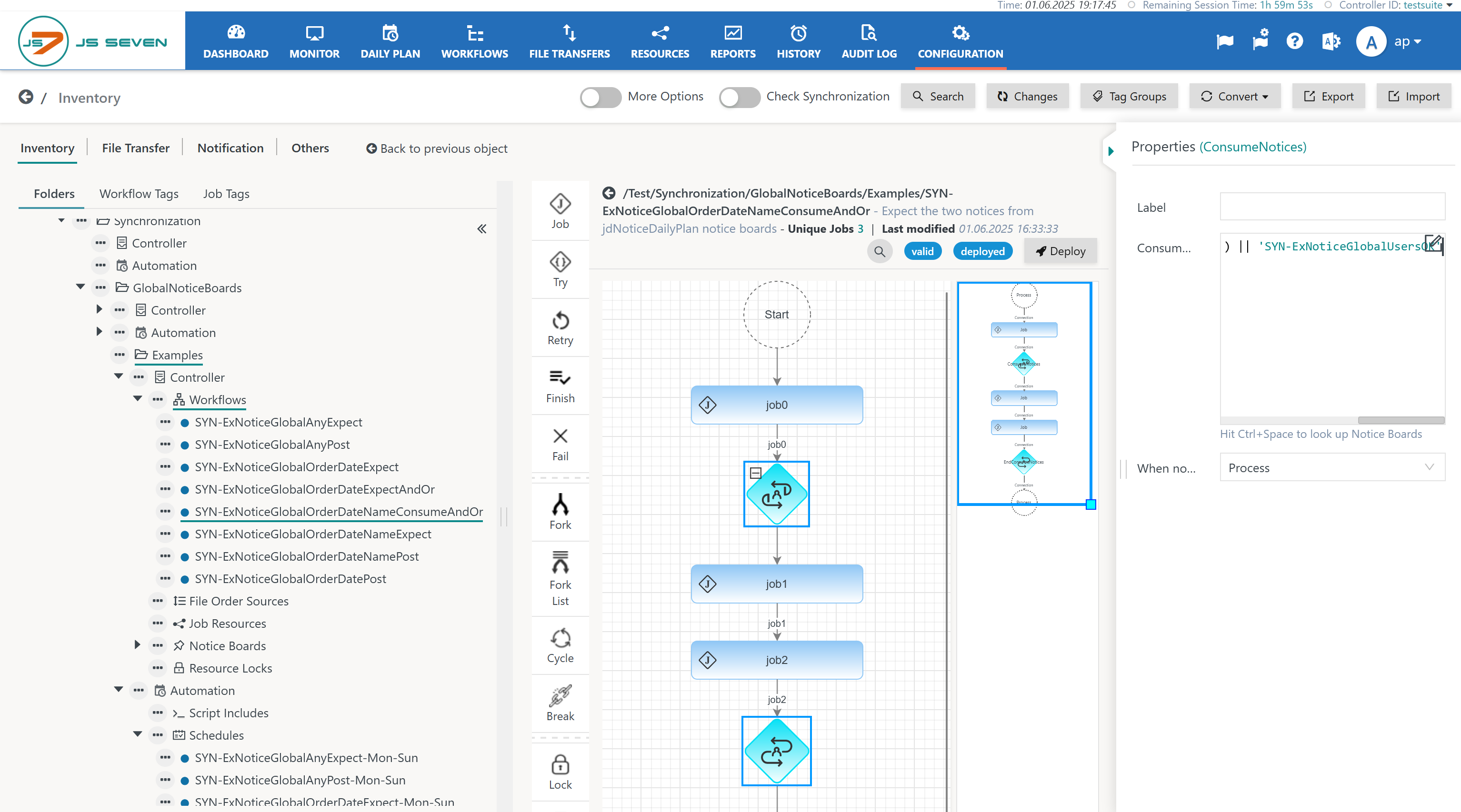Toggle the Check Synchronization switch
The height and width of the screenshot is (812, 1461).
pyautogui.click(x=739, y=97)
